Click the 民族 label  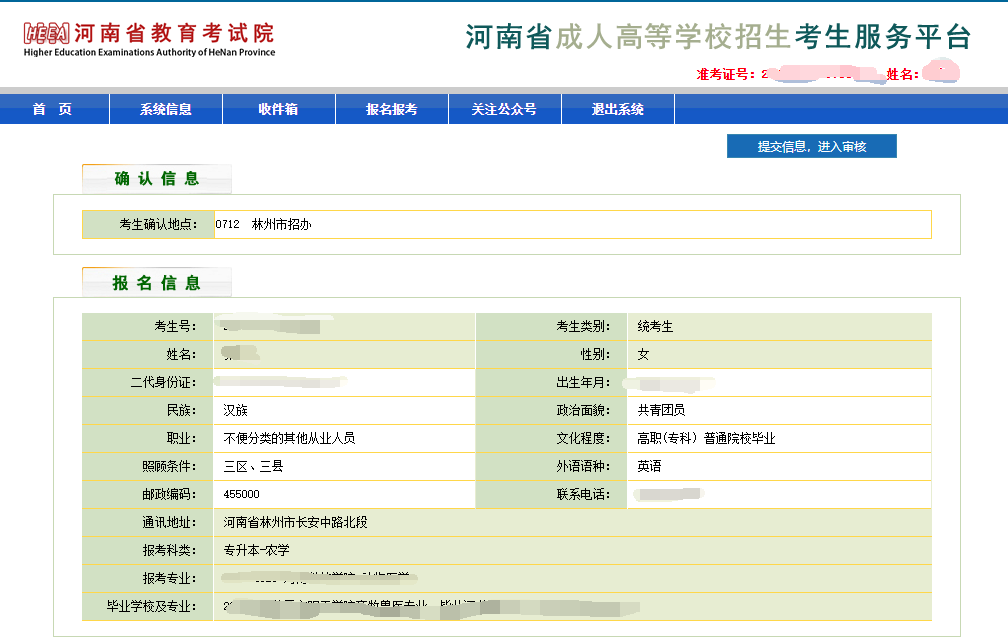181,411
